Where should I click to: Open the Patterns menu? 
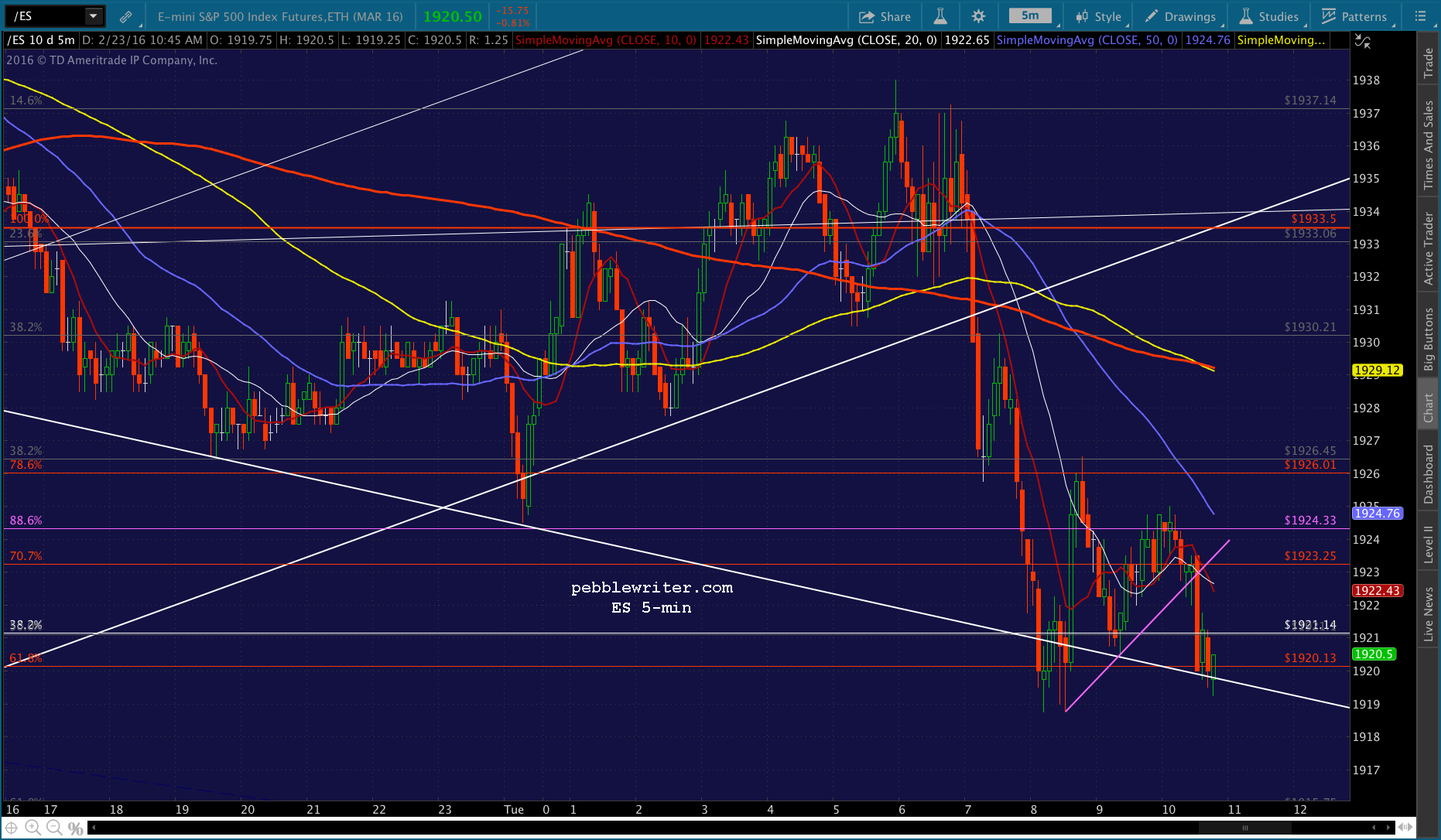point(1355,16)
